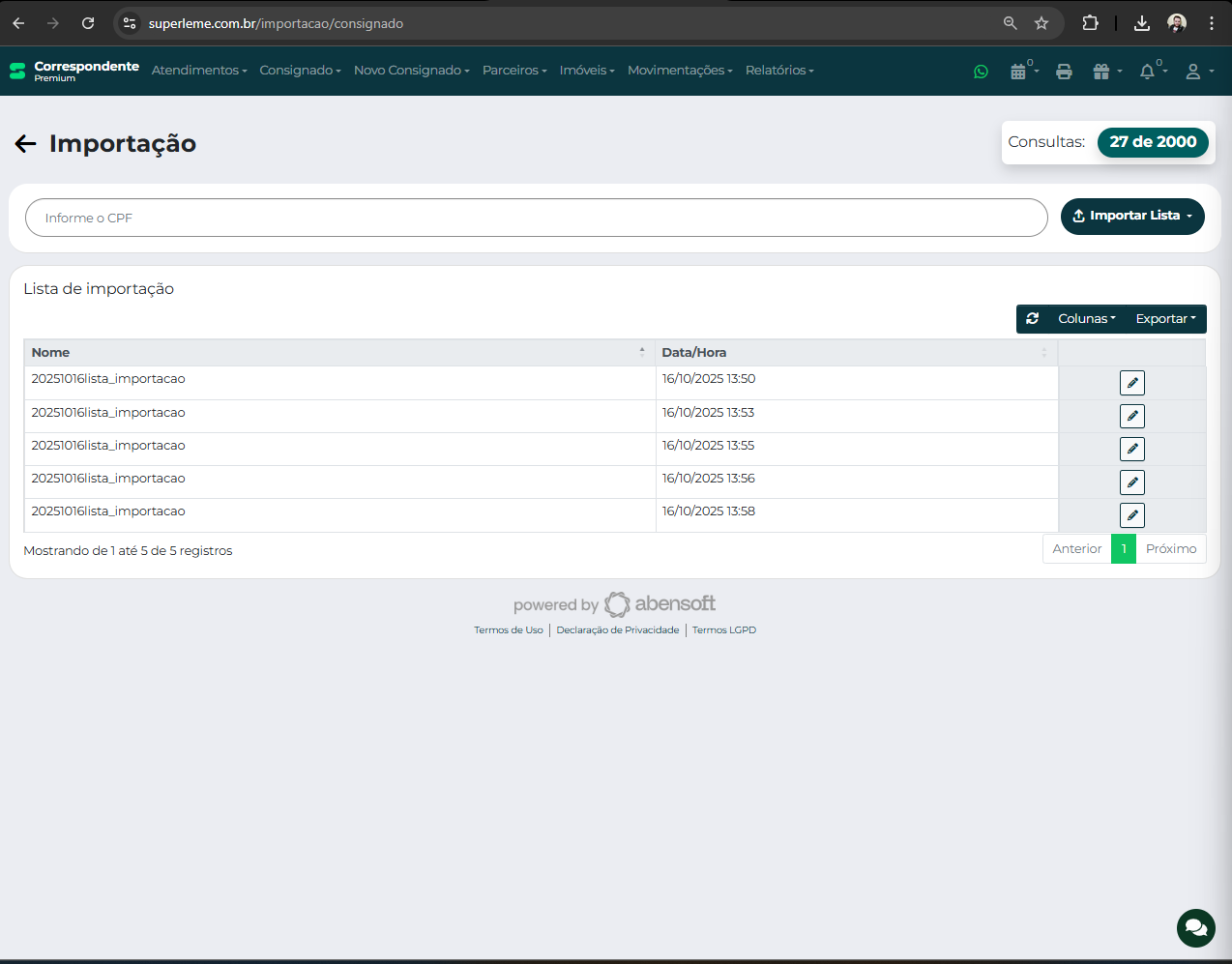
Task: Open the Atendimentos menu
Action: (198, 71)
